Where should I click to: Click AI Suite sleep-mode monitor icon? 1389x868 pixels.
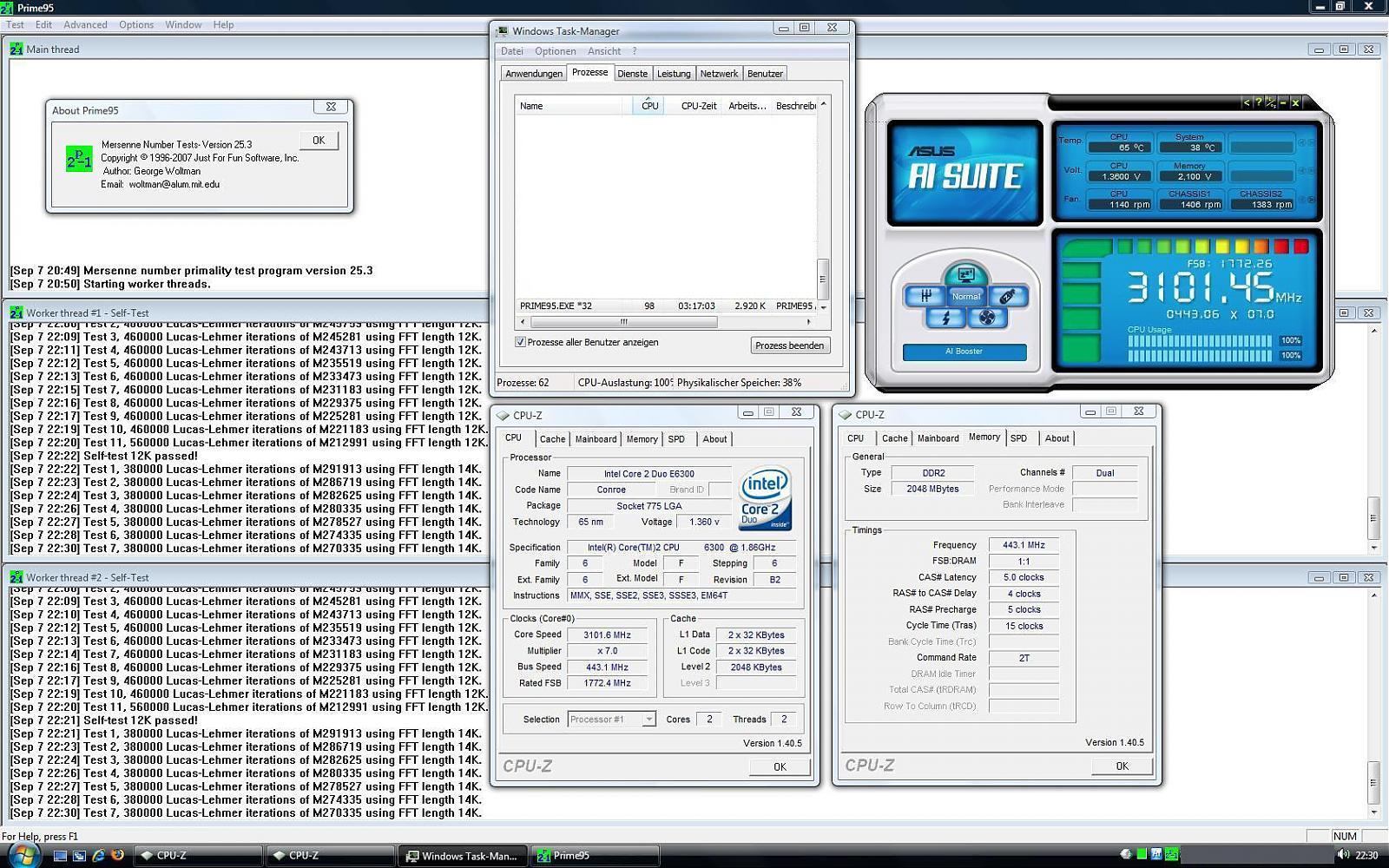(966, 274)
